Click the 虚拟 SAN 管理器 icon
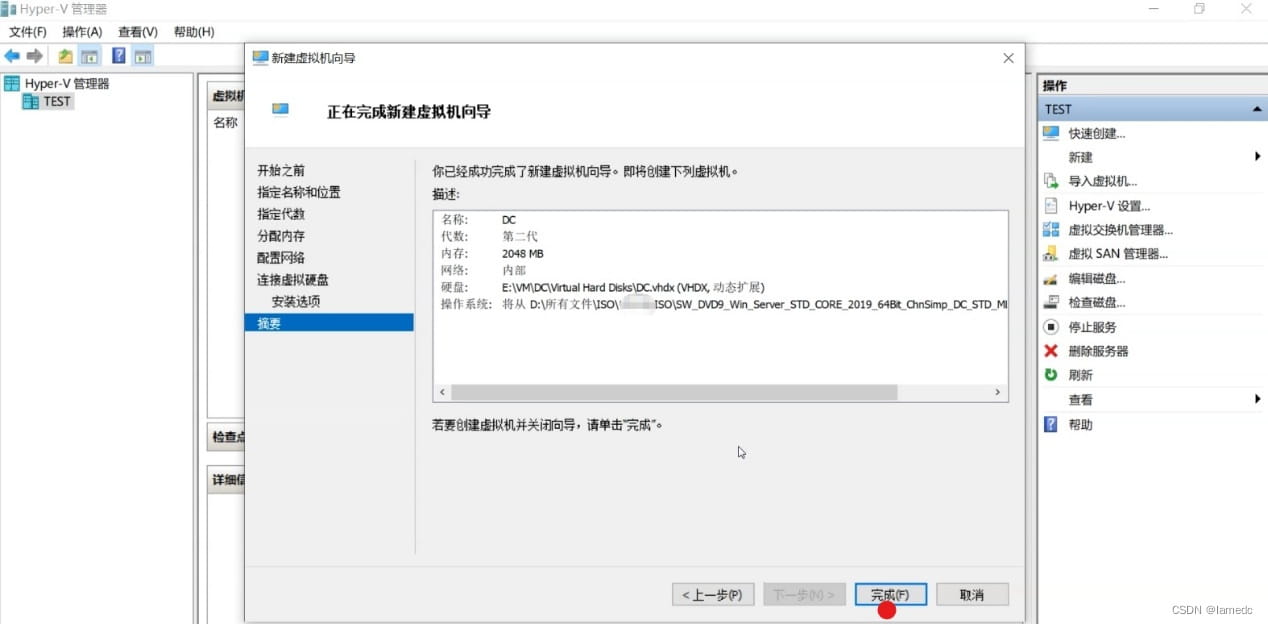Screen dimensions: 1268x624 pos(1051,254)
